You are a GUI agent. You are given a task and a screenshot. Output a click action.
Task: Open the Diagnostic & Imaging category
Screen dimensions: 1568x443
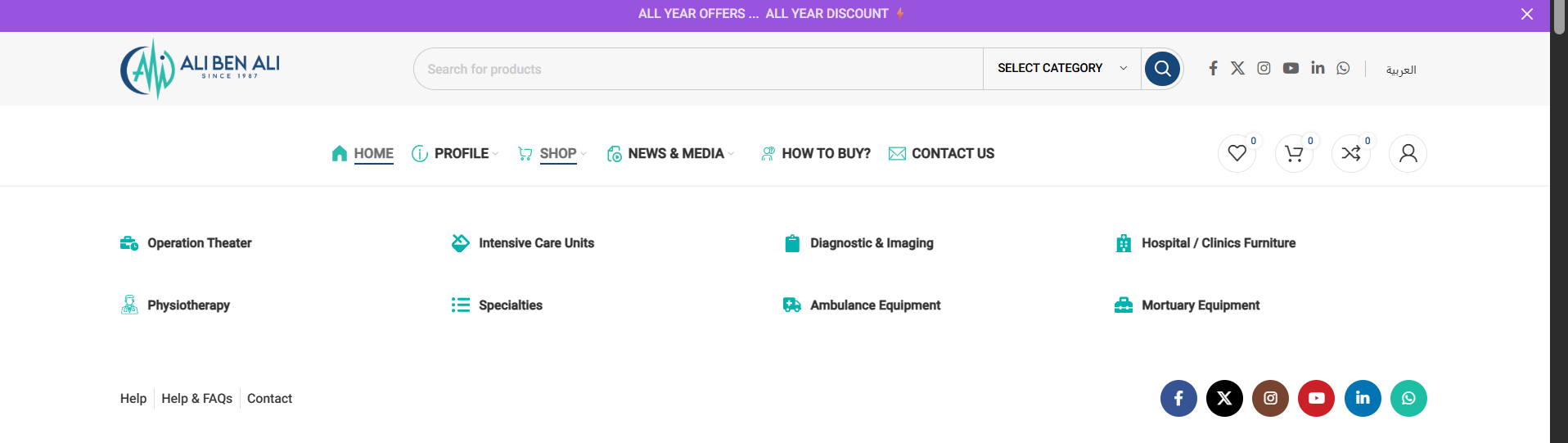coord(871,243)
